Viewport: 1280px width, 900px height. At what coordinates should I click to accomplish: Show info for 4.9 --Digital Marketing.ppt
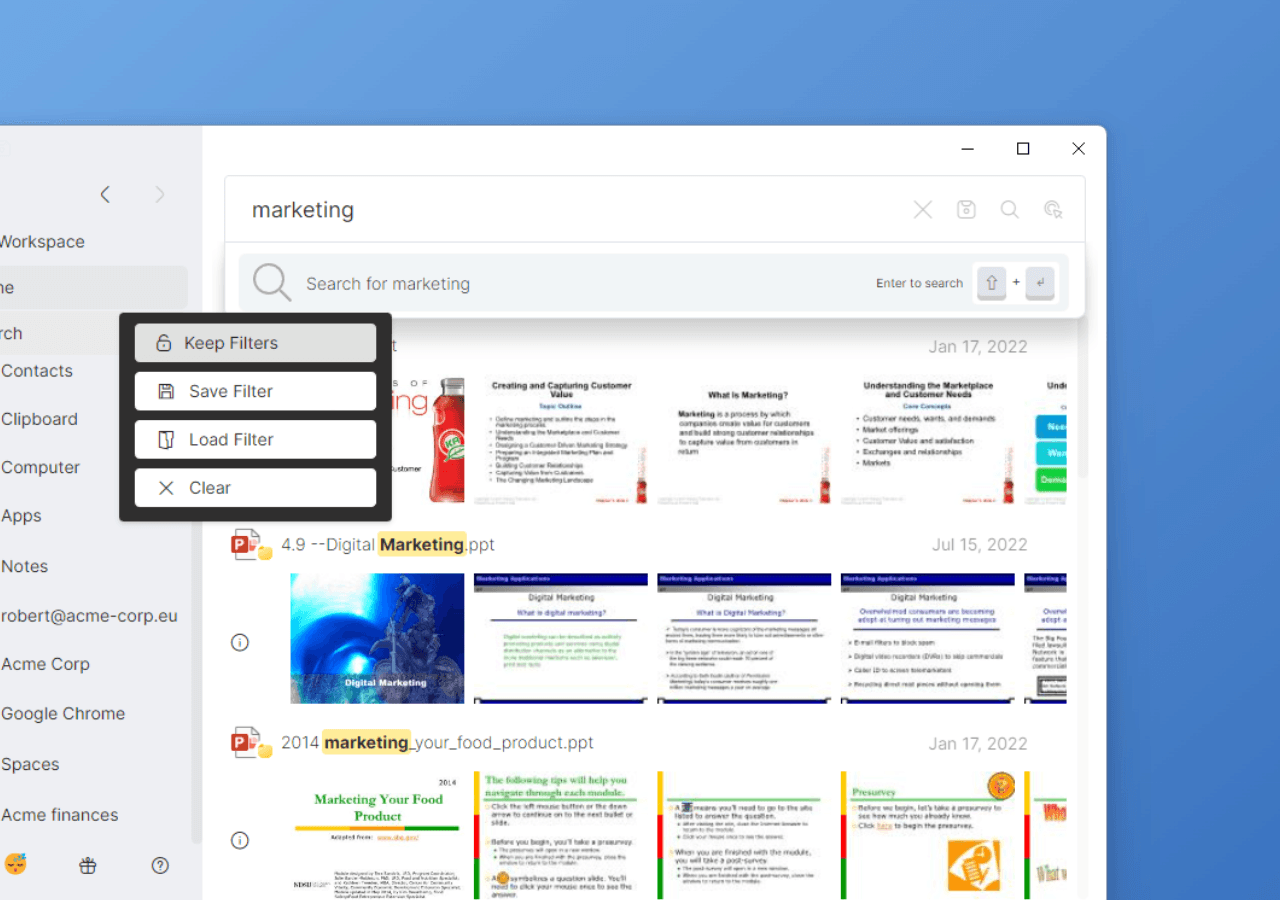pos(240,643)
